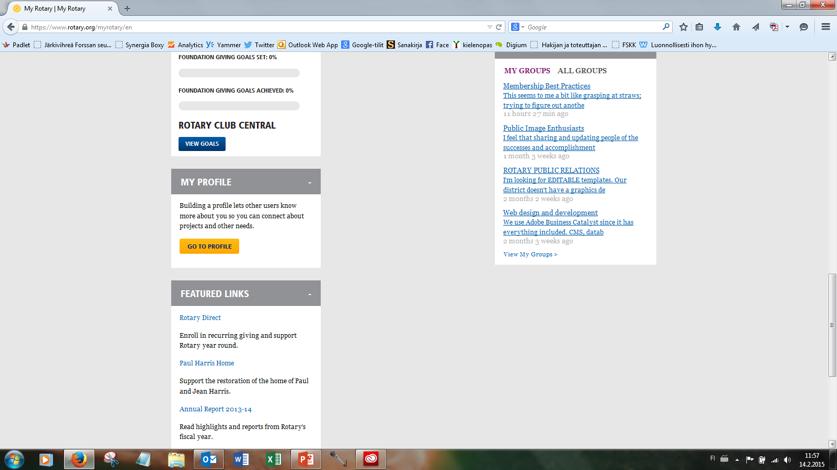
Task: Bookmark this page with the star icon
Action: tap(683, 27)
